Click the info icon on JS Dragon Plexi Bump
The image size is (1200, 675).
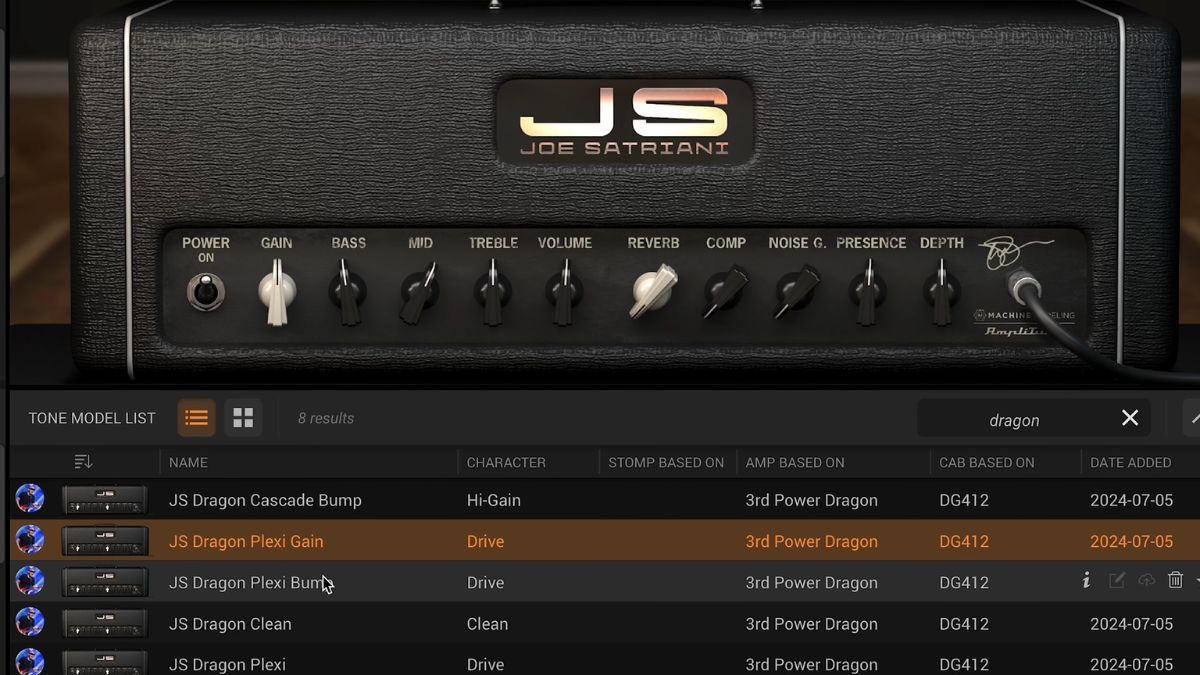click(1086, 580)
